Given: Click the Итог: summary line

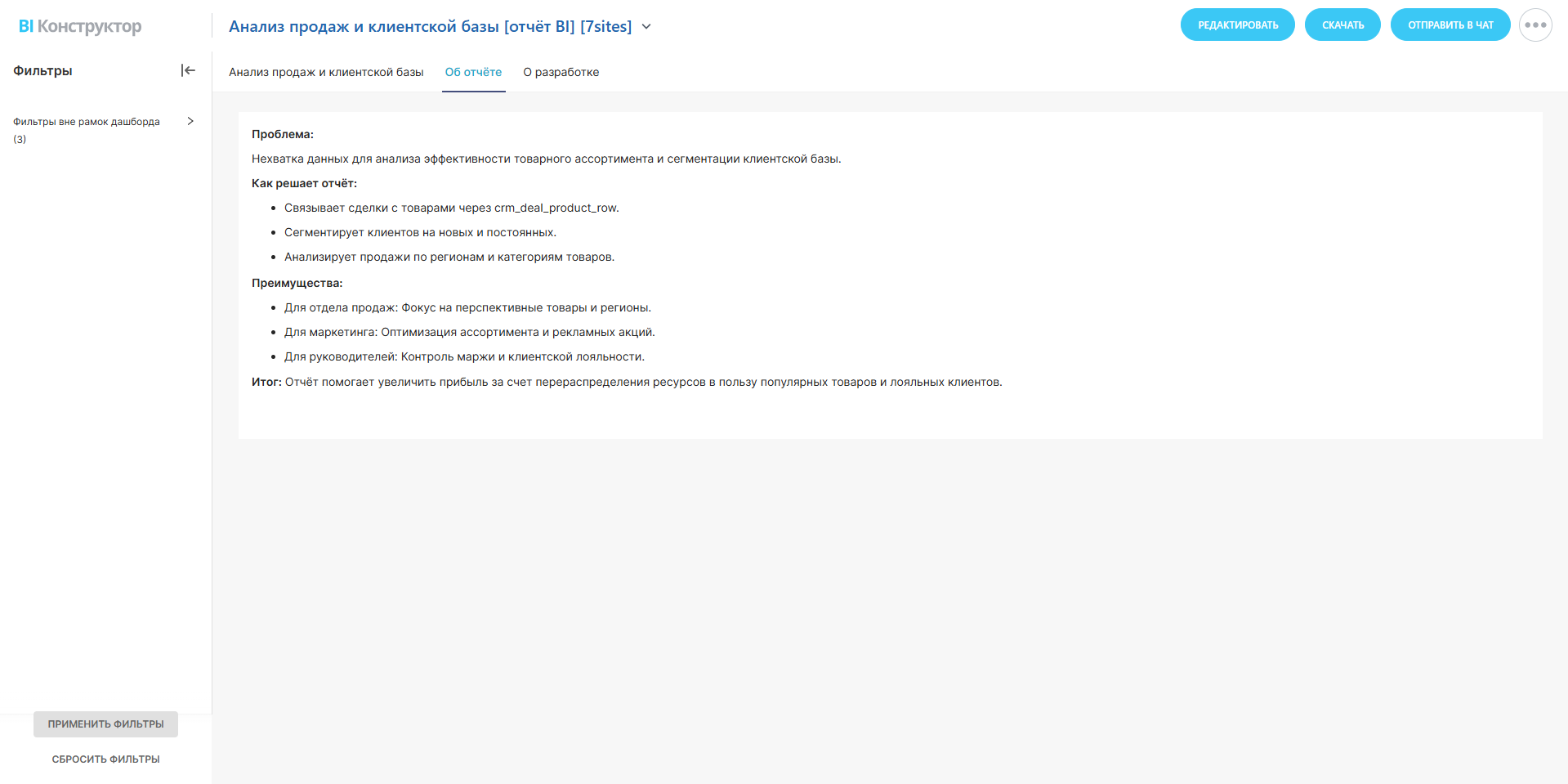Looking at the screenshot, I should click(x=627, y=382).
